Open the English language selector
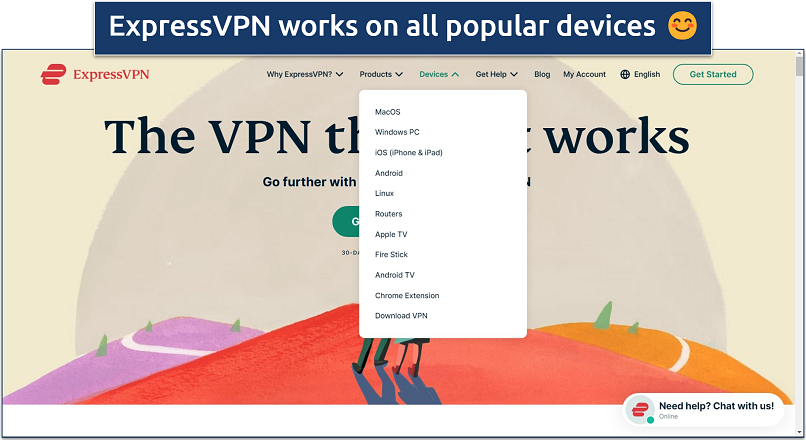 640,75
